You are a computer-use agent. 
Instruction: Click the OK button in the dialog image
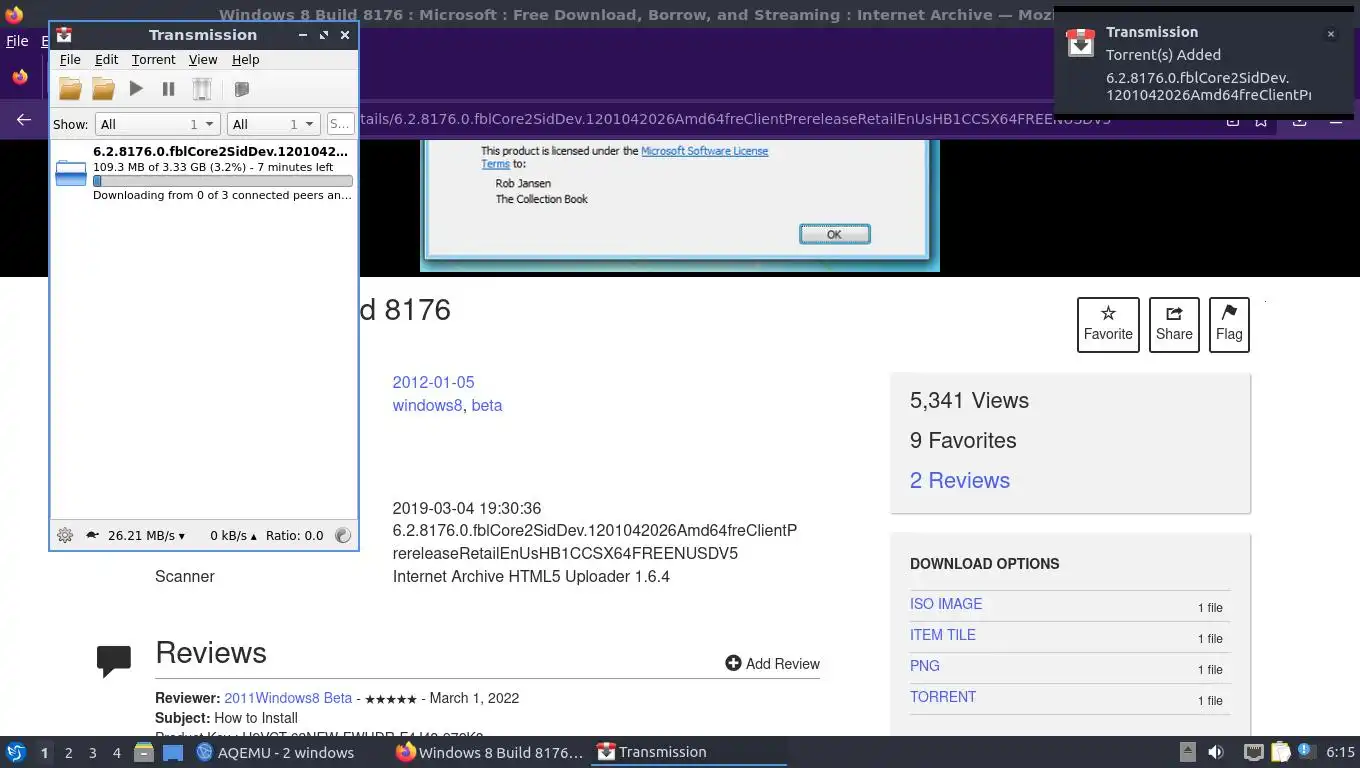pyautogui.click(x=834, y=234)
